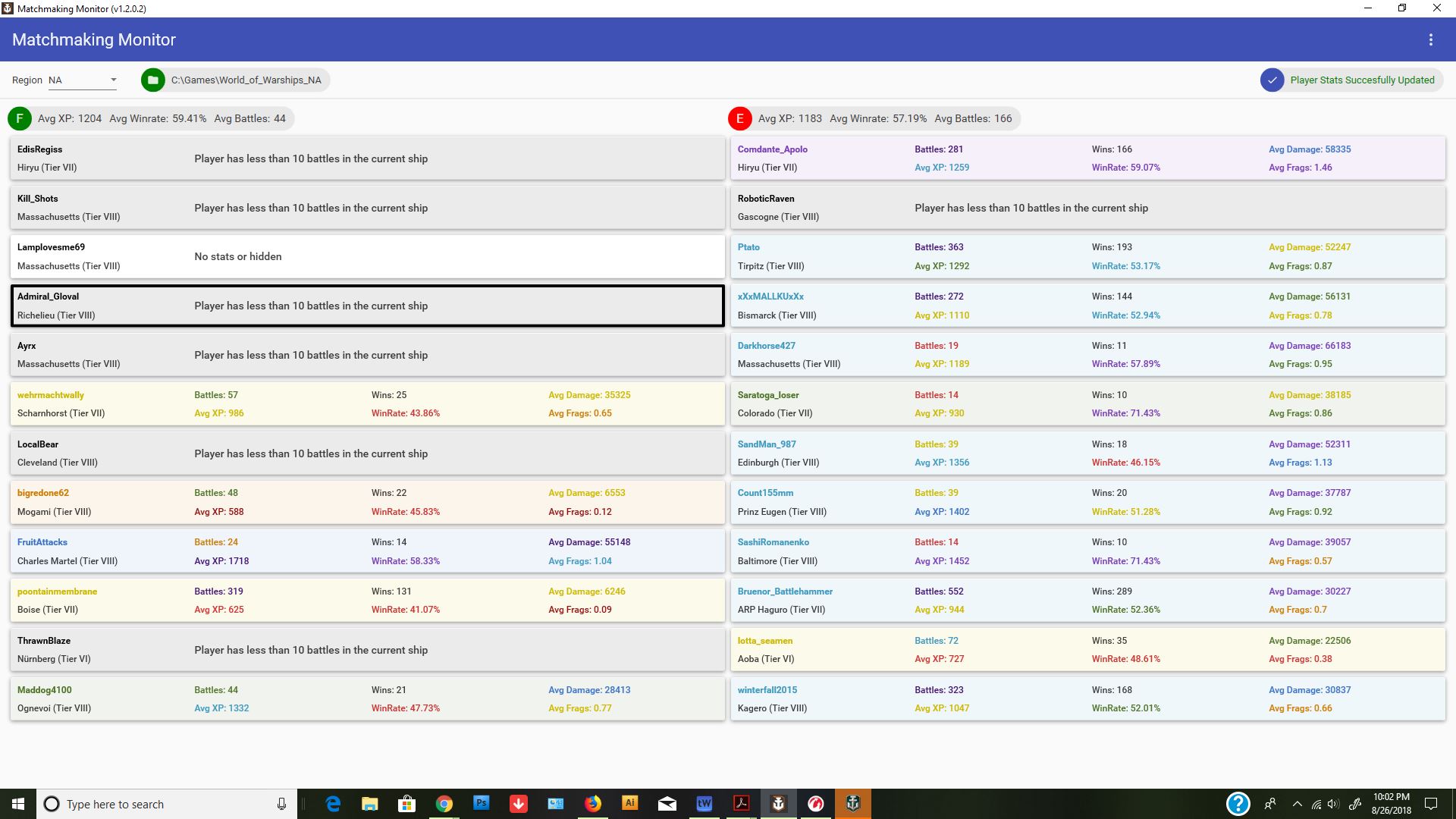Open World of Warships taskbar icon
This screenshot has width=1456, height=819.
[852, 804]
